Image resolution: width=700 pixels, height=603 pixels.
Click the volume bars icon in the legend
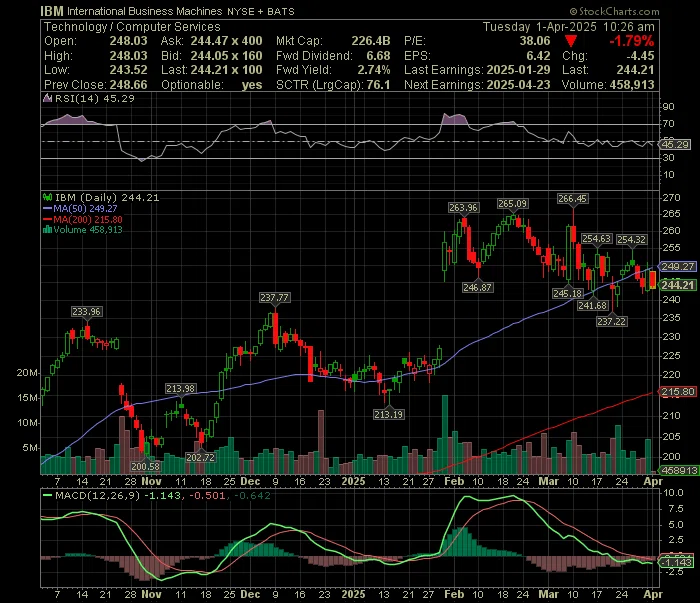(47, 230)
